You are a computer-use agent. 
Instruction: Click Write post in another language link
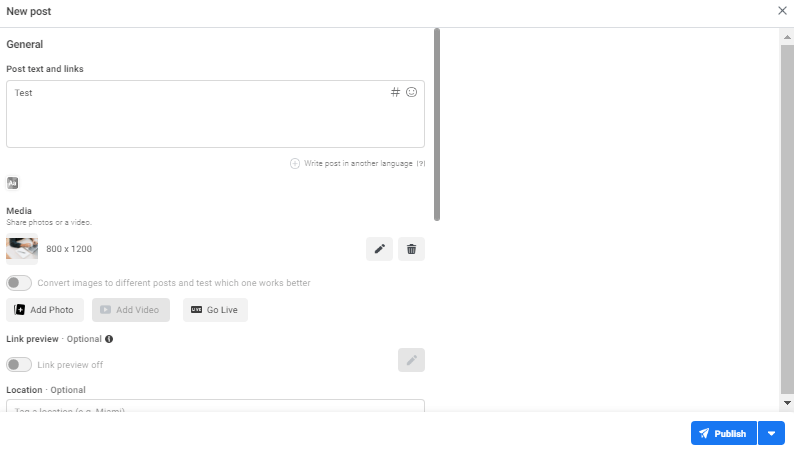(x=358, y=163)
